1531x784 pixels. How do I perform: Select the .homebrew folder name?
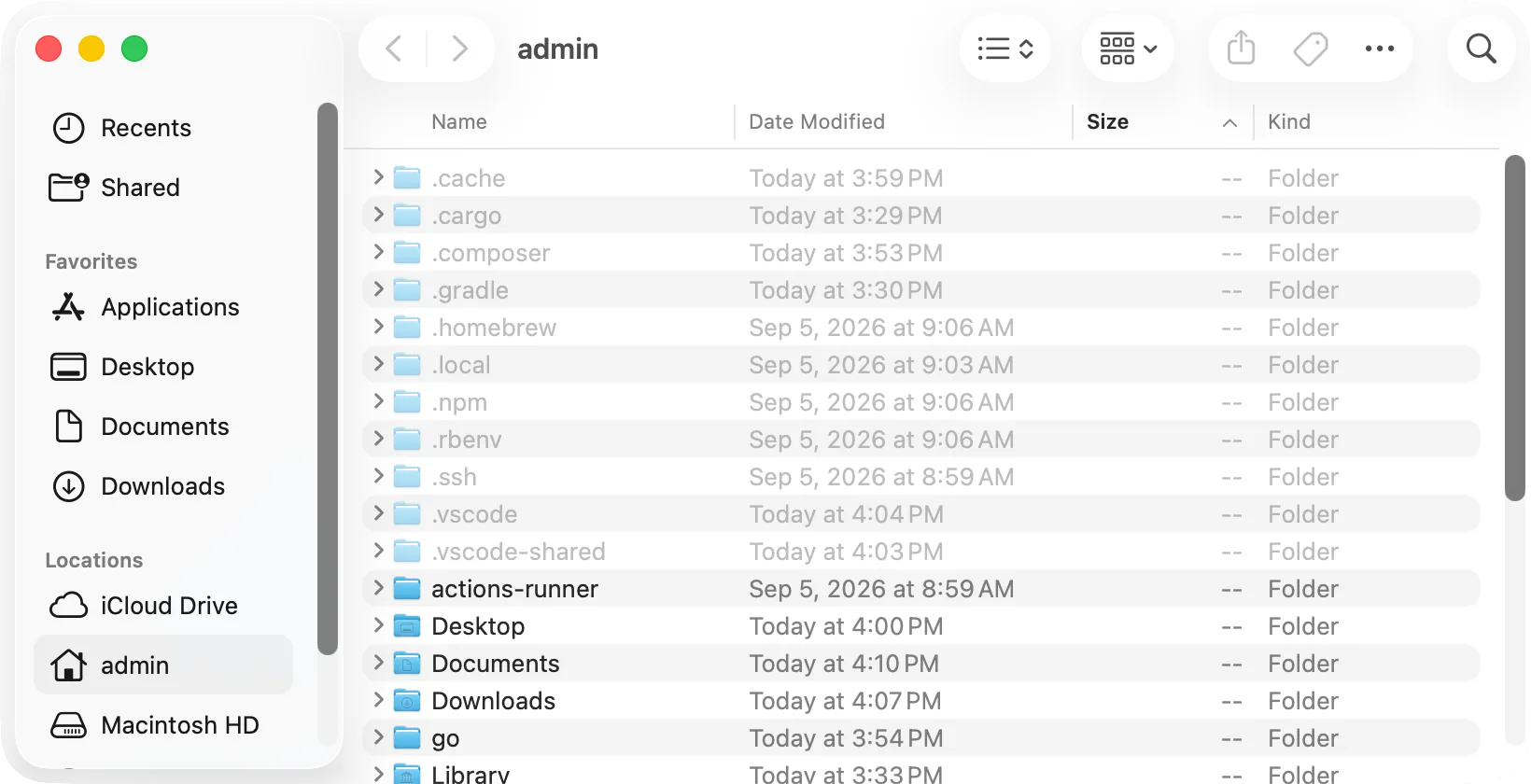click(x=494, y=328)
